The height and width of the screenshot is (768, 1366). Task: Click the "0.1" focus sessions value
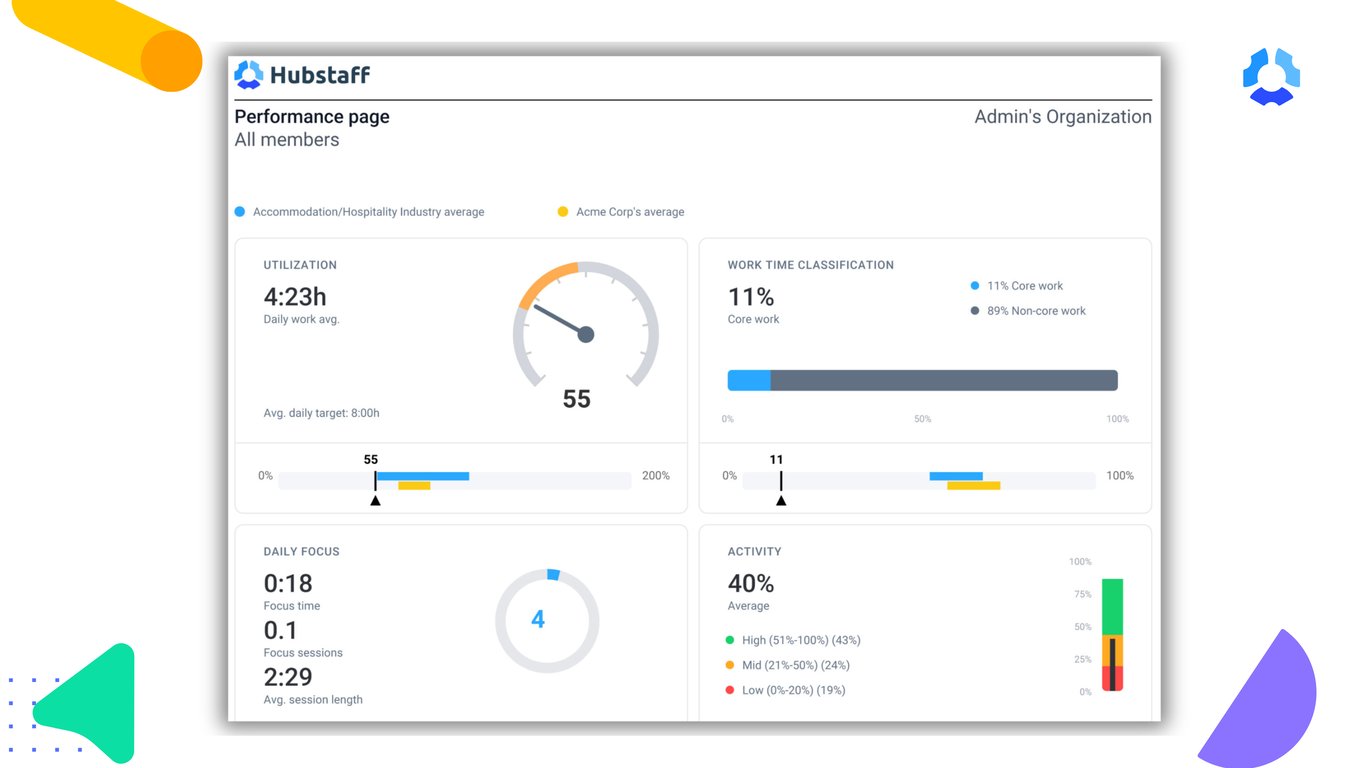tap(281, 630)
